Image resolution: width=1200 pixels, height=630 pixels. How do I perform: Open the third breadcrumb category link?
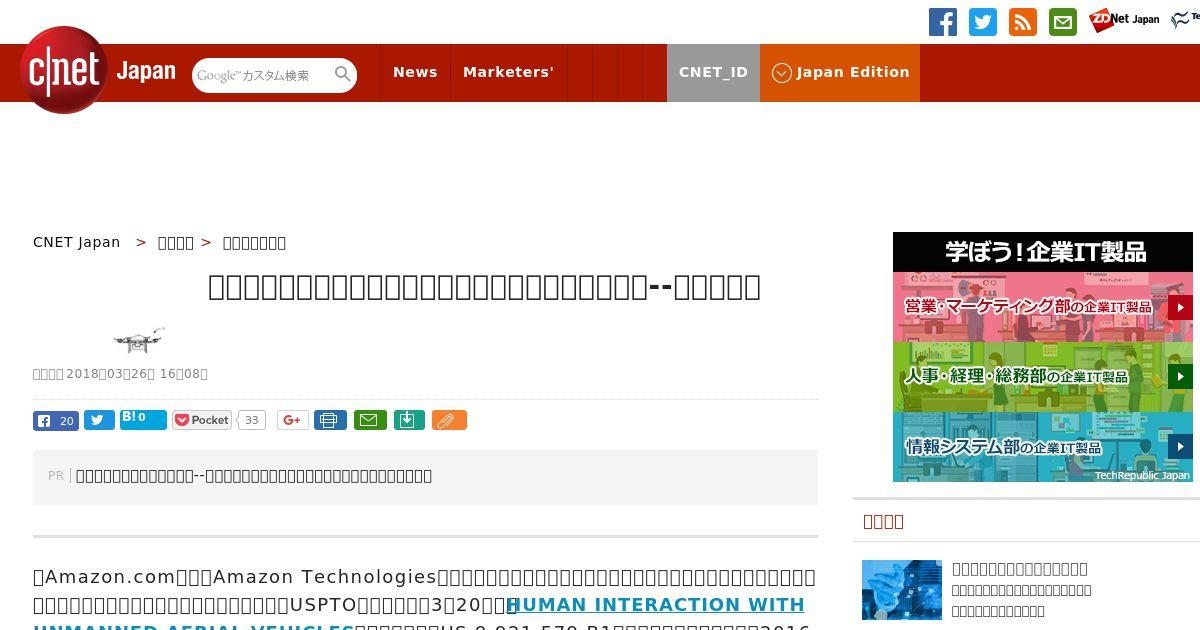tap(254, 242)
